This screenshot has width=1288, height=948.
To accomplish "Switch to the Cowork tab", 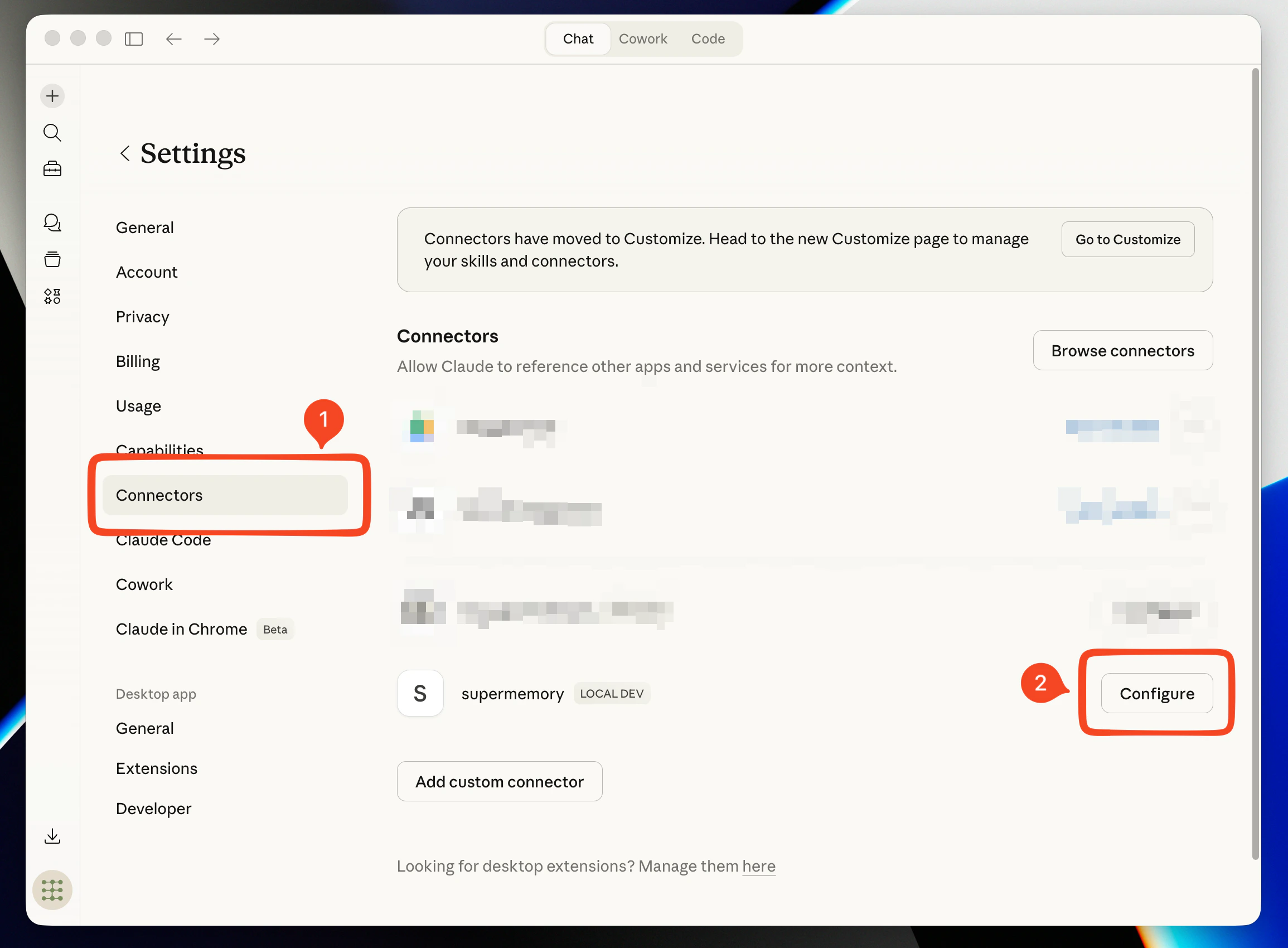I will pos(642,38).
